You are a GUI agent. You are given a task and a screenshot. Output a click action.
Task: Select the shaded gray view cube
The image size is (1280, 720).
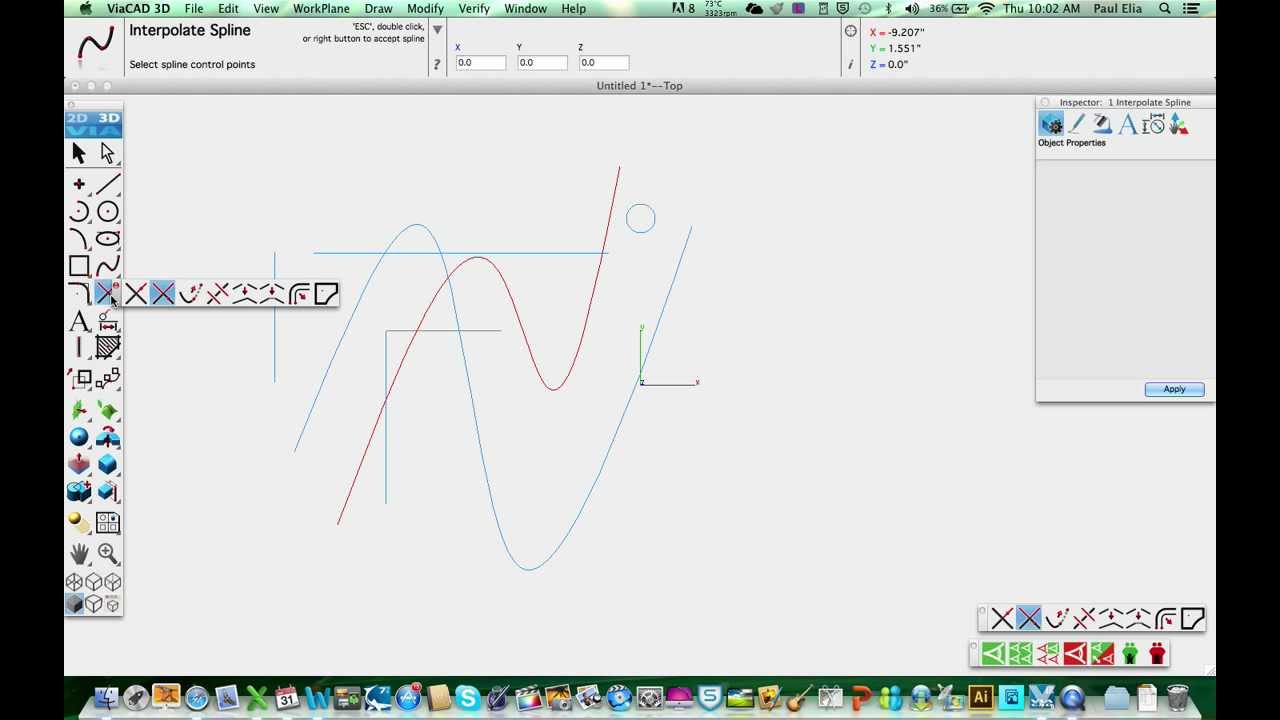coord(74,603)
